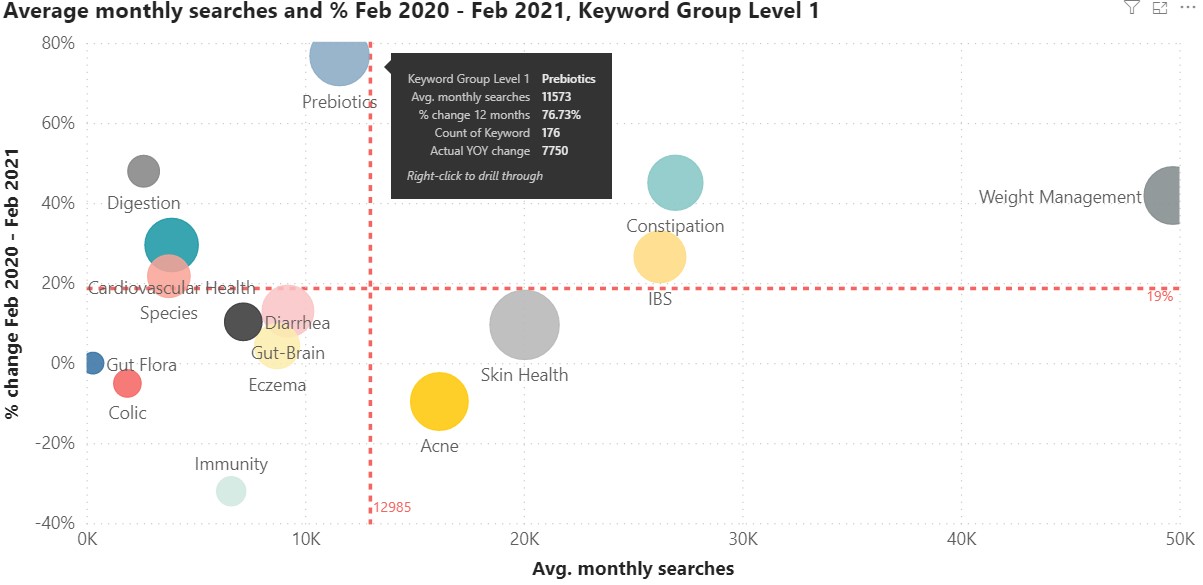Click the pale yellow Eczema bubble
Viewport: 1203px width, 585px height.
point(276,345)
